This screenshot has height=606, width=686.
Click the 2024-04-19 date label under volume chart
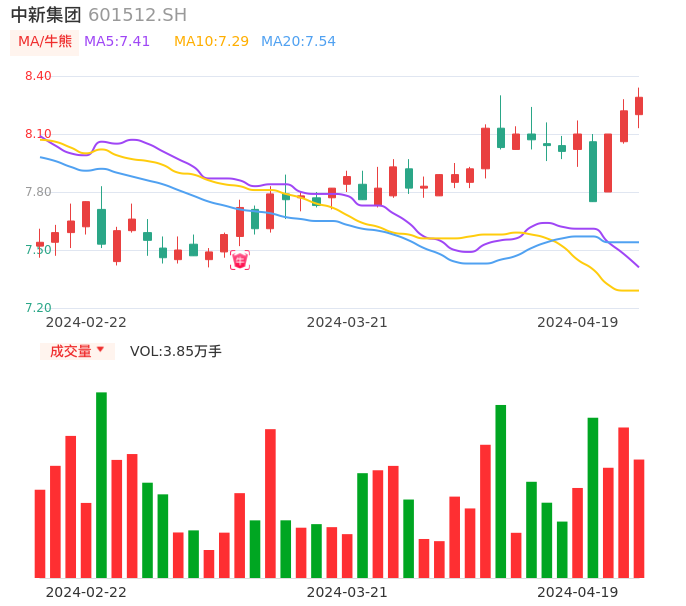click(x=577, y=592)
